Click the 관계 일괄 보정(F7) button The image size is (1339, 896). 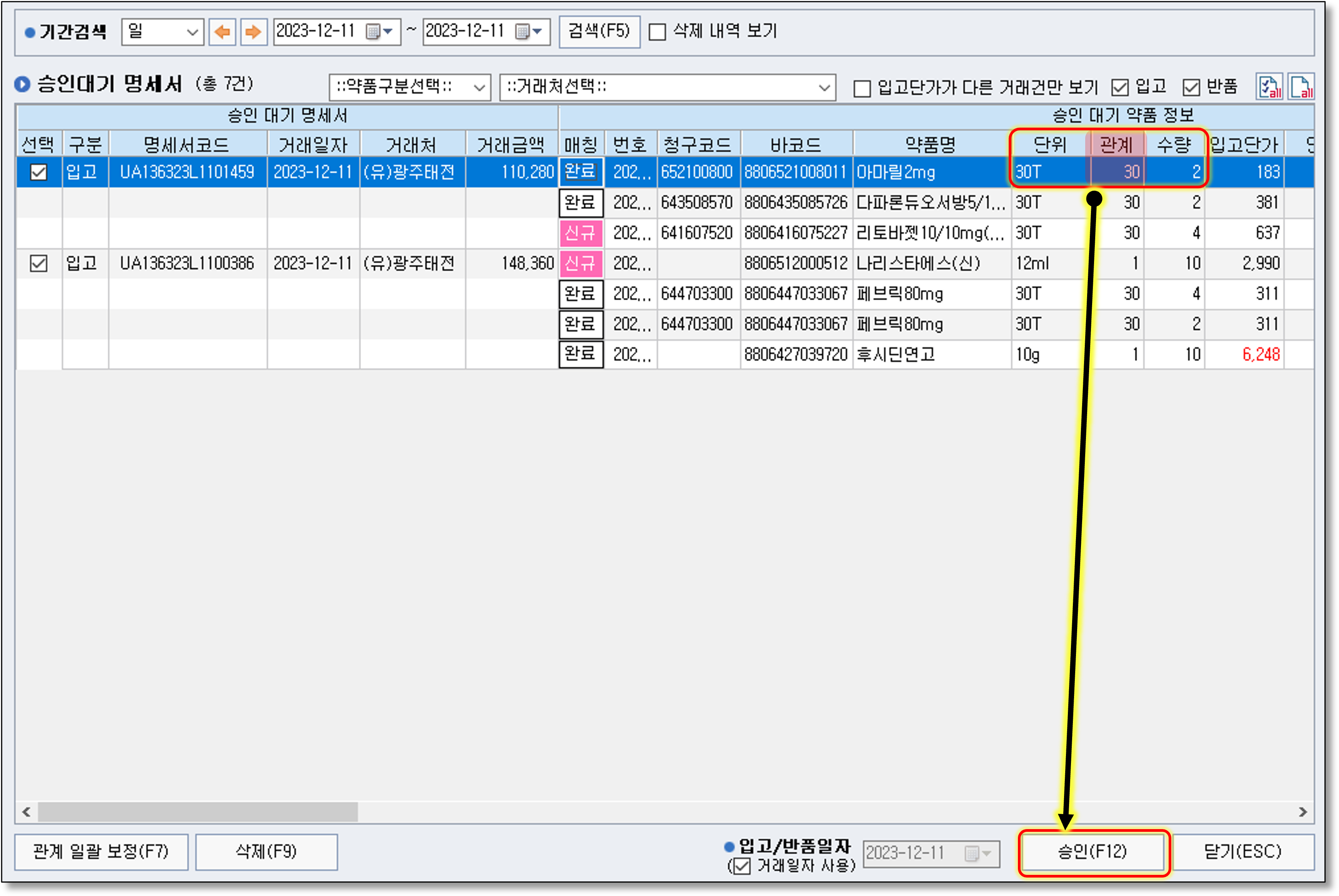pyautogui.click(x=101, y=852)
